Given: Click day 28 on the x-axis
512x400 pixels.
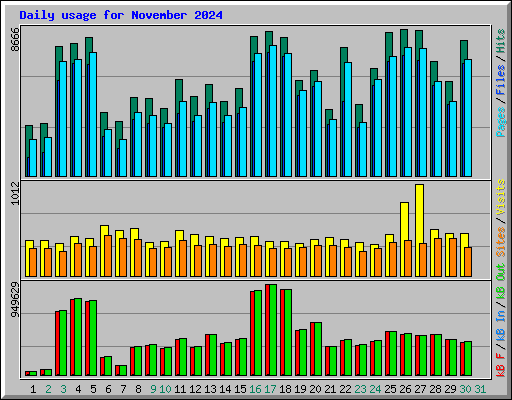Looking at the screenshot, I should pos(435,389).
